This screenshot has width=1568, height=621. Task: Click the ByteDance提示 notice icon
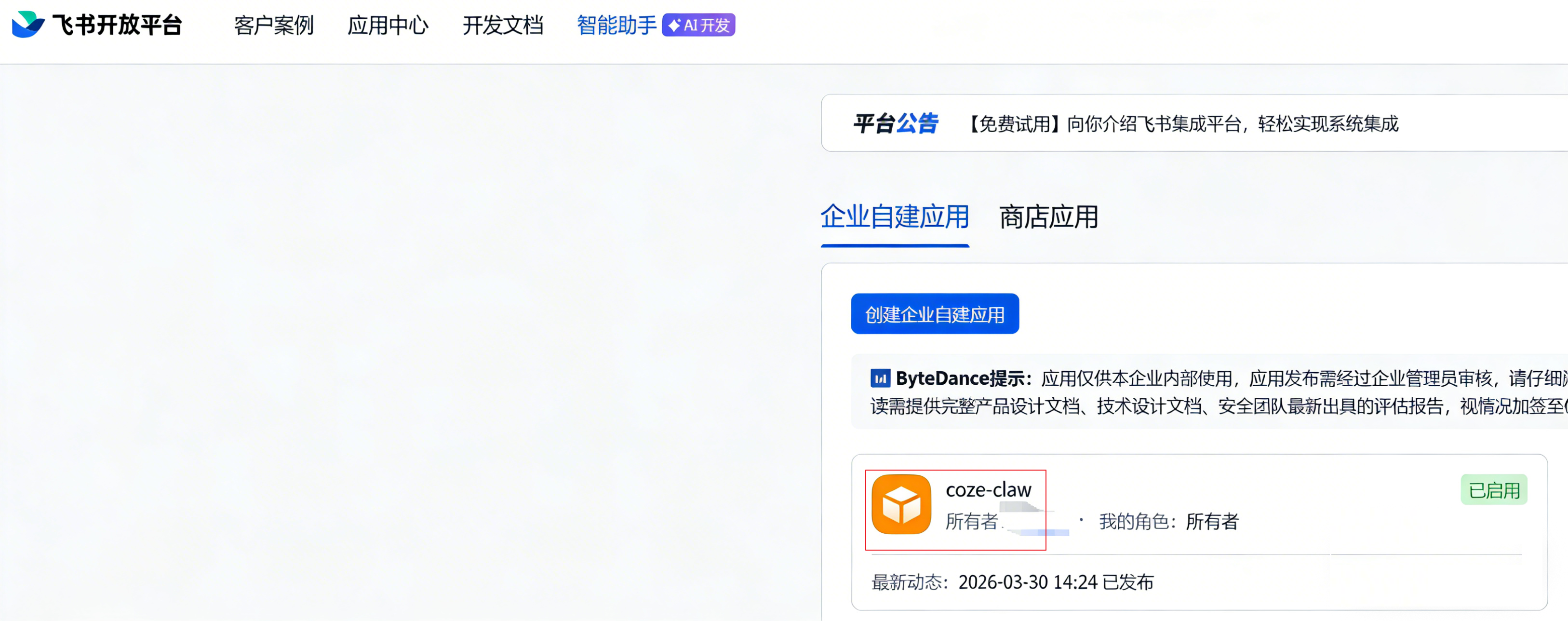(880, 378)
